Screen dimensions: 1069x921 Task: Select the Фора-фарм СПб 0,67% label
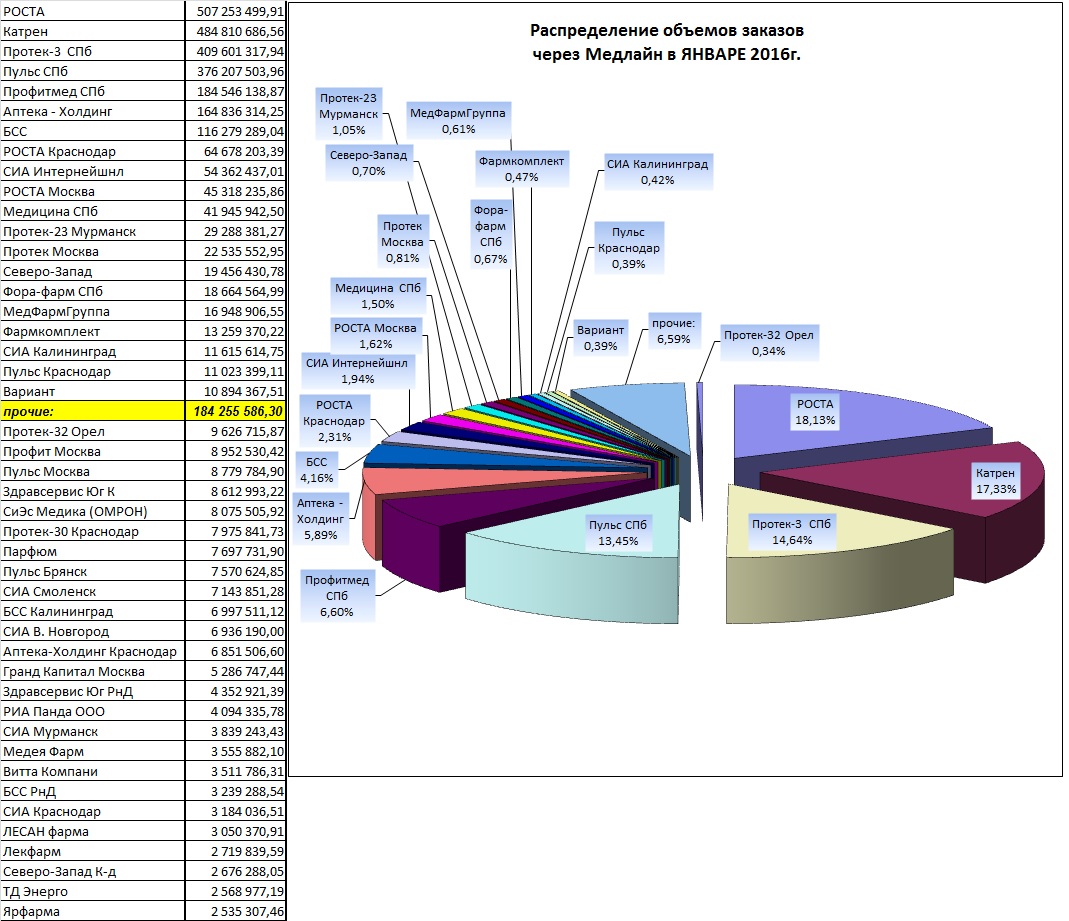point(491,235)
